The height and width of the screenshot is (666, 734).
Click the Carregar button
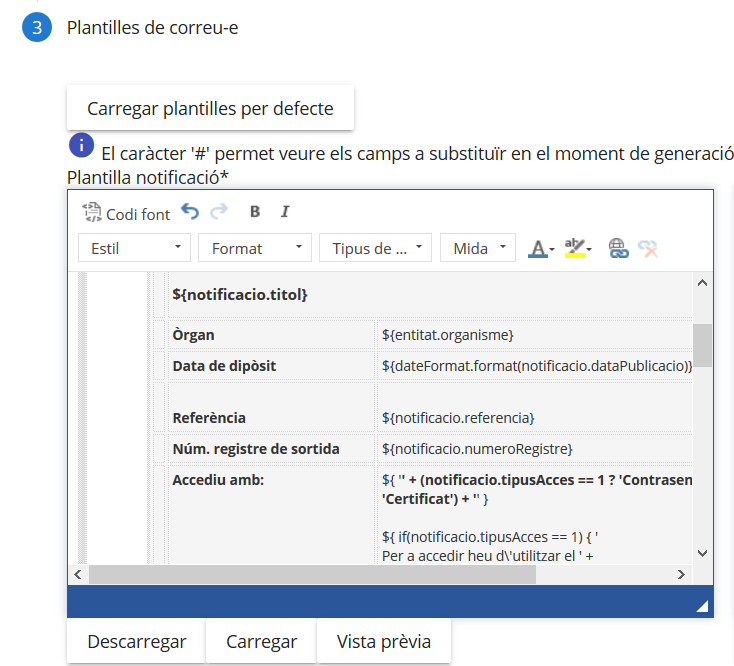[261, 641]
